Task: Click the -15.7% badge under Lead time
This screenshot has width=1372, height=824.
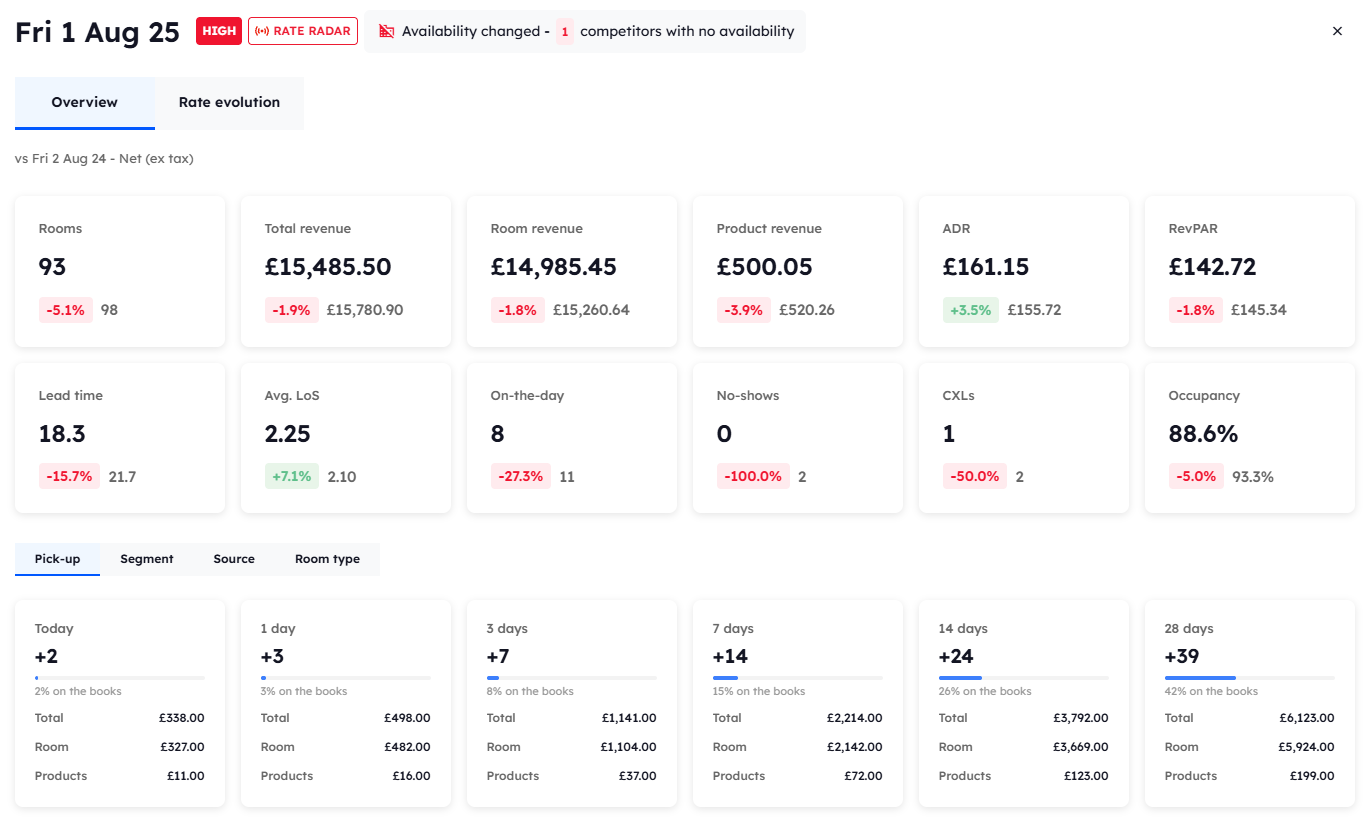Action: [x=70, y=477]
